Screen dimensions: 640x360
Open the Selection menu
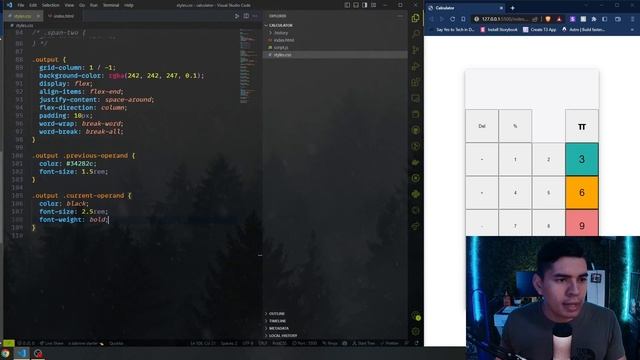[x=51, y=5]
